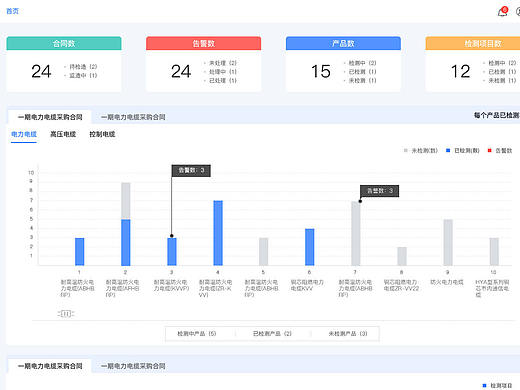Click 告警数: 3 tooltip above bar 7
The image size is (520, 390).
pos(379,191)
